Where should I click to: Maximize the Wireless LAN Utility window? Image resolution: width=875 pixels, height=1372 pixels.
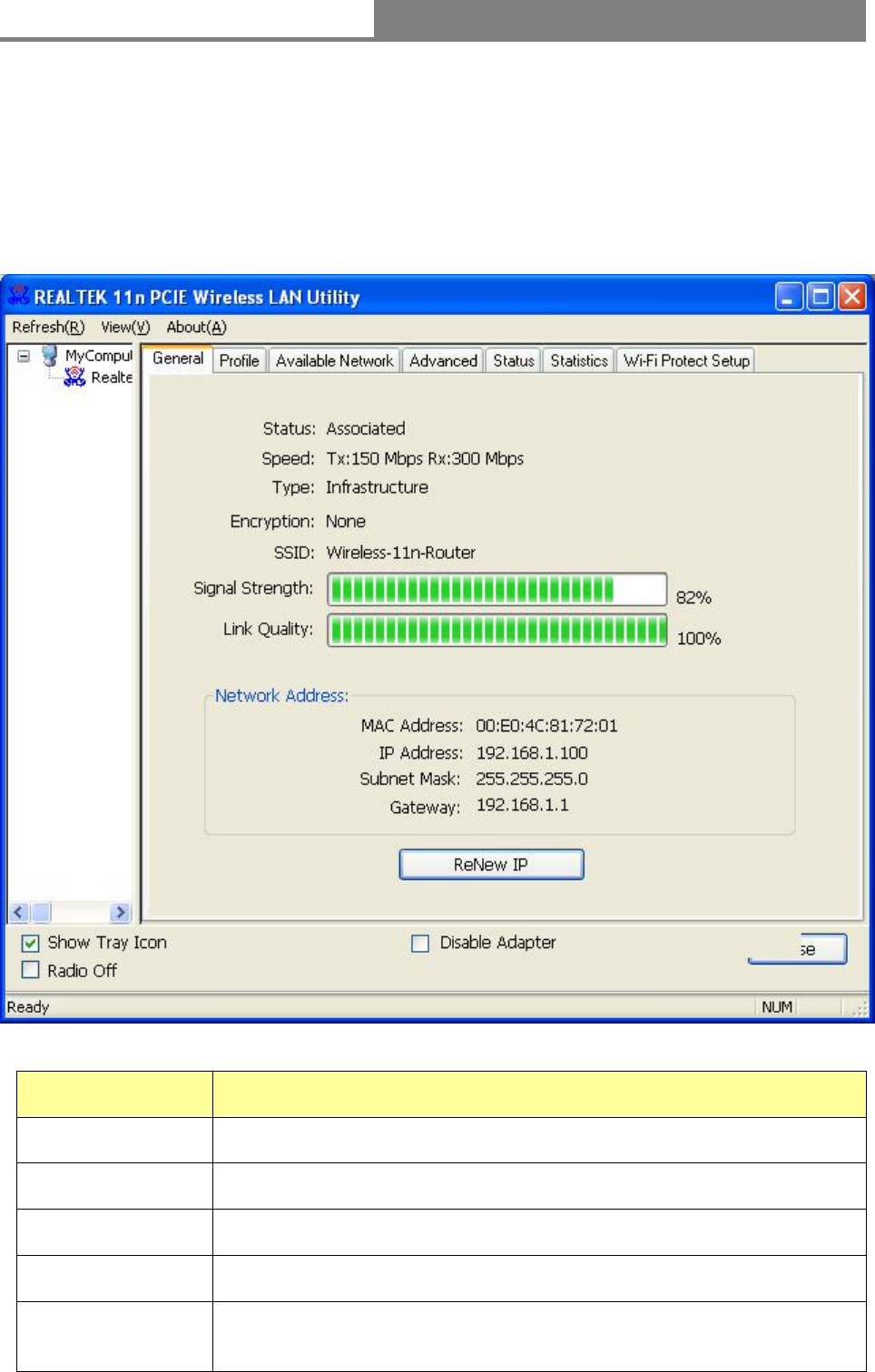point(821,297)
